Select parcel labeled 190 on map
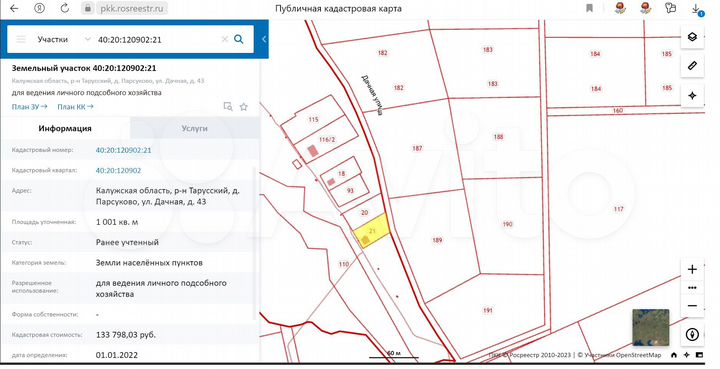The width and height of the screenshot is (720, 369). 507,224
